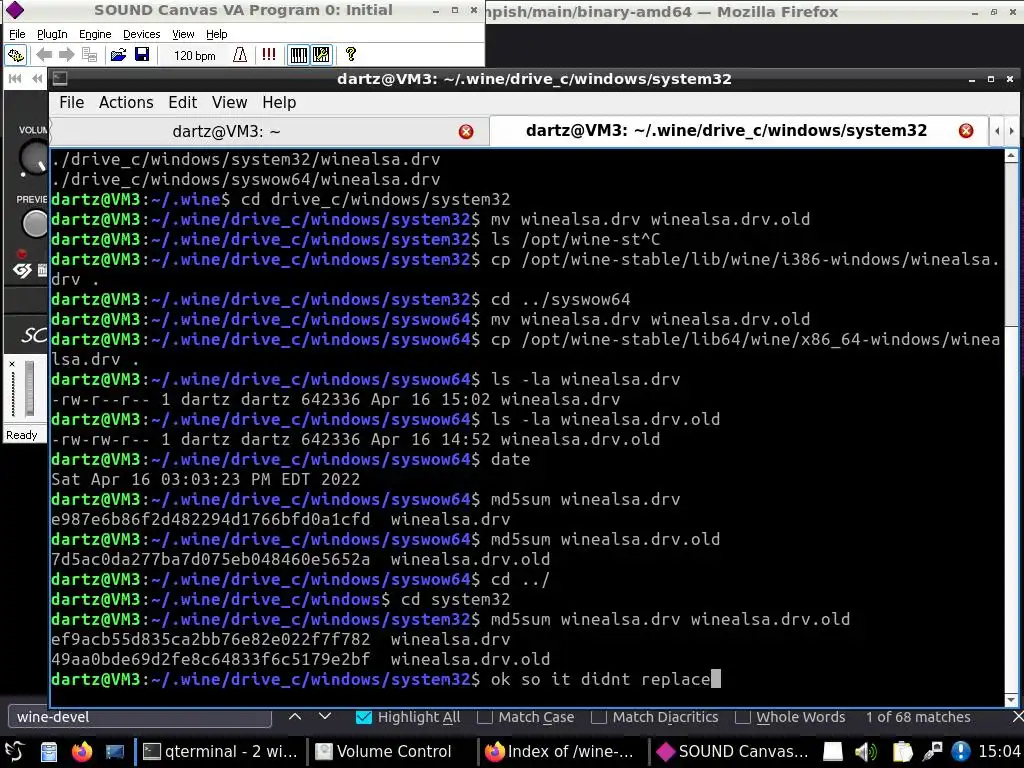1024x768 pixels.
Task: Jump to next find match with down chevron
Action: [325, 716]
